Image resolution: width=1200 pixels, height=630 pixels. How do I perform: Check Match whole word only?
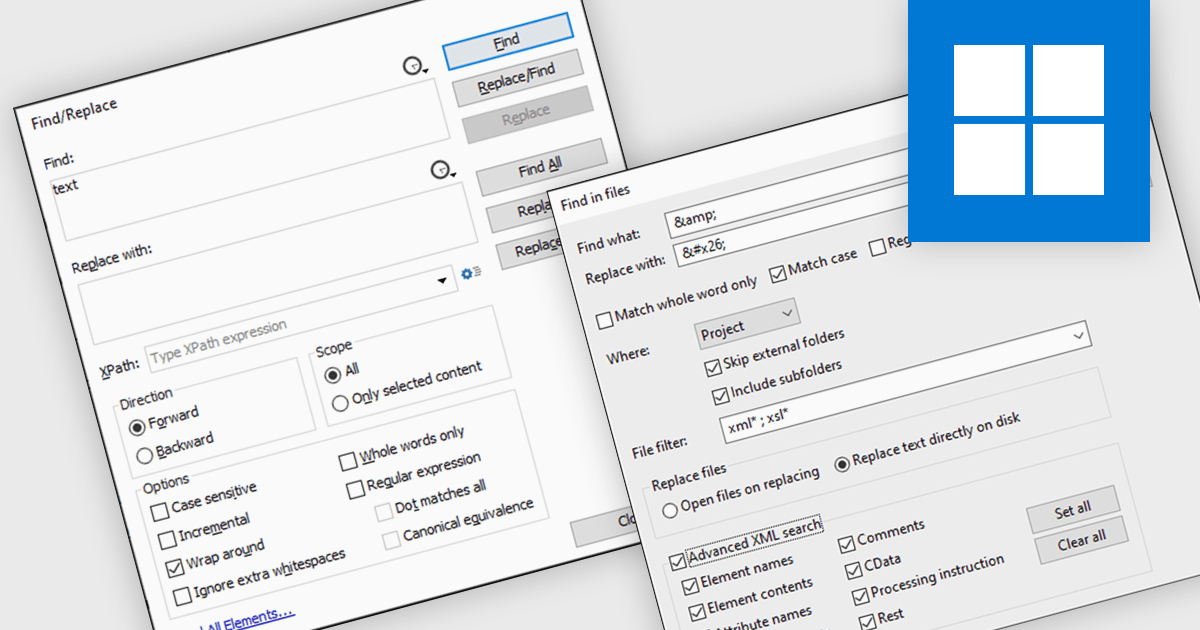pyautogui.click(x=604, y=320)
